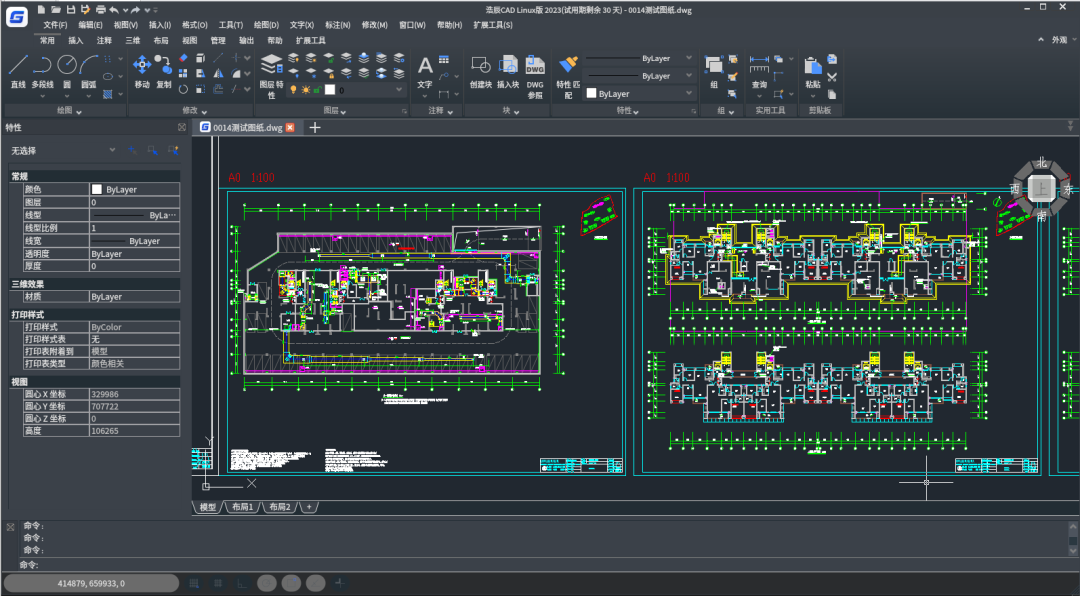This screenshot has width=1080, height=596.
Task: Click the 上 face of the view cube
Action: tap(1041, 187)
